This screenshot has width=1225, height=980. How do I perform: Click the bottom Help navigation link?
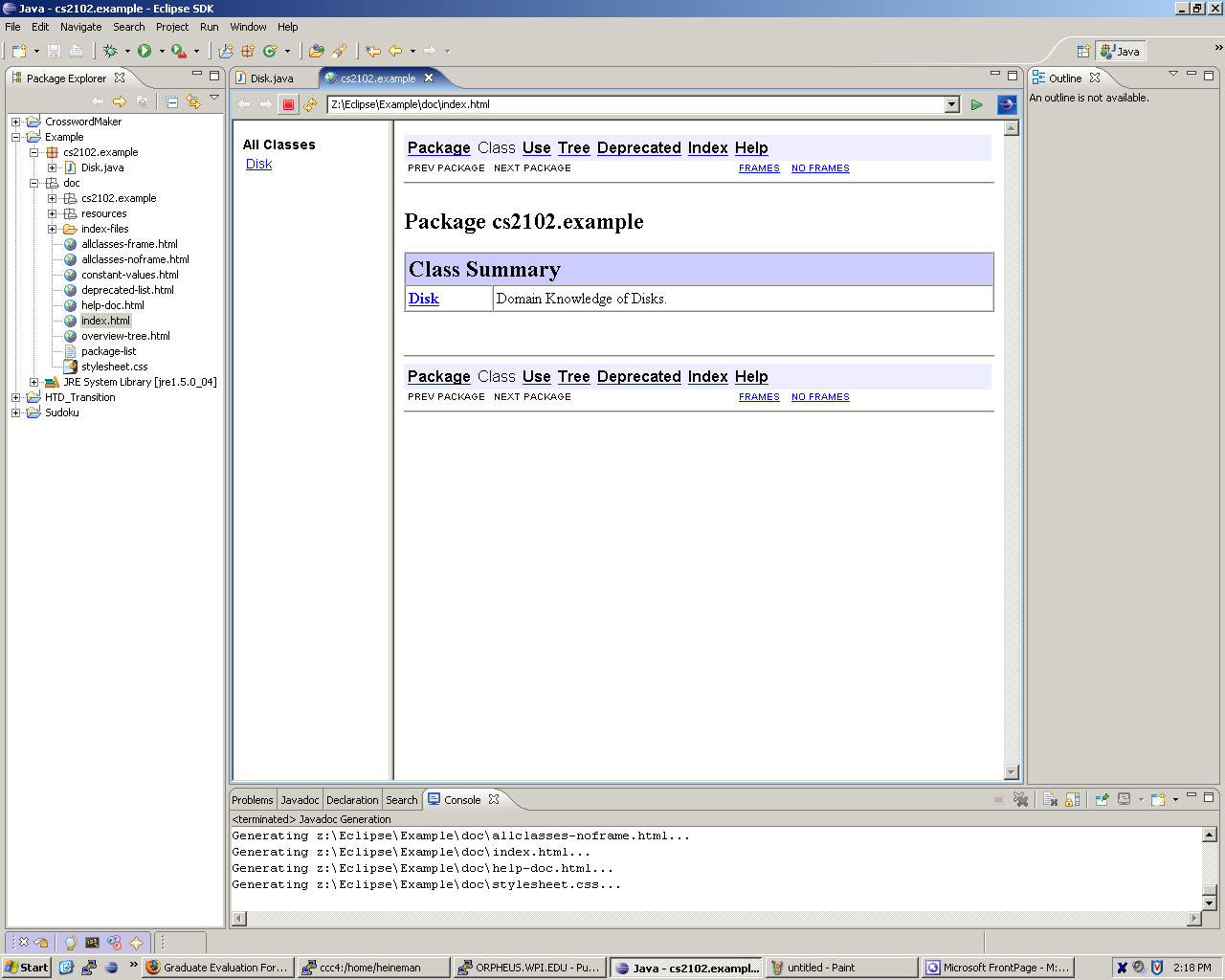pyautogui.click(x=751, y=376)
